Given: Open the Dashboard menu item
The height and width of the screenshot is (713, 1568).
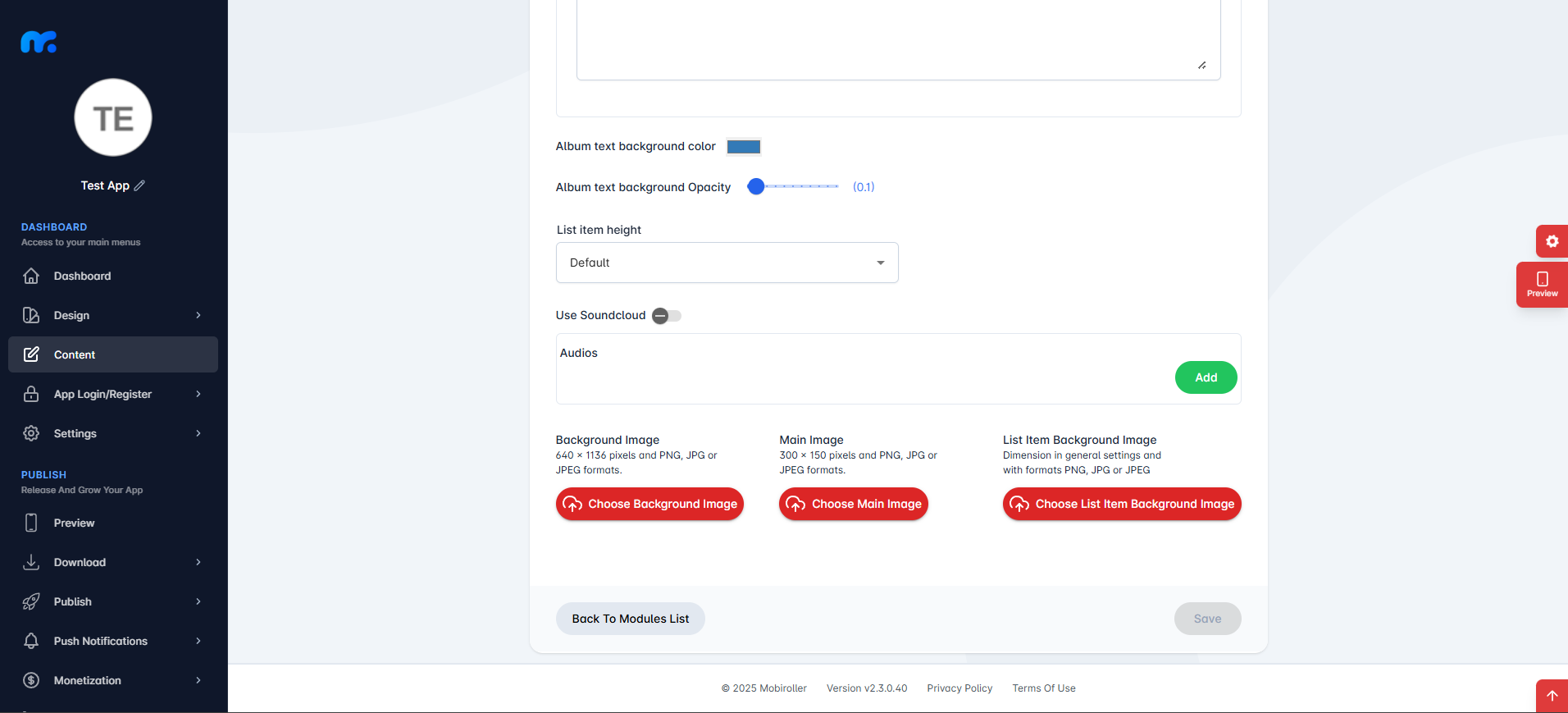Looking at the screenshot, I should pos(113,276).
